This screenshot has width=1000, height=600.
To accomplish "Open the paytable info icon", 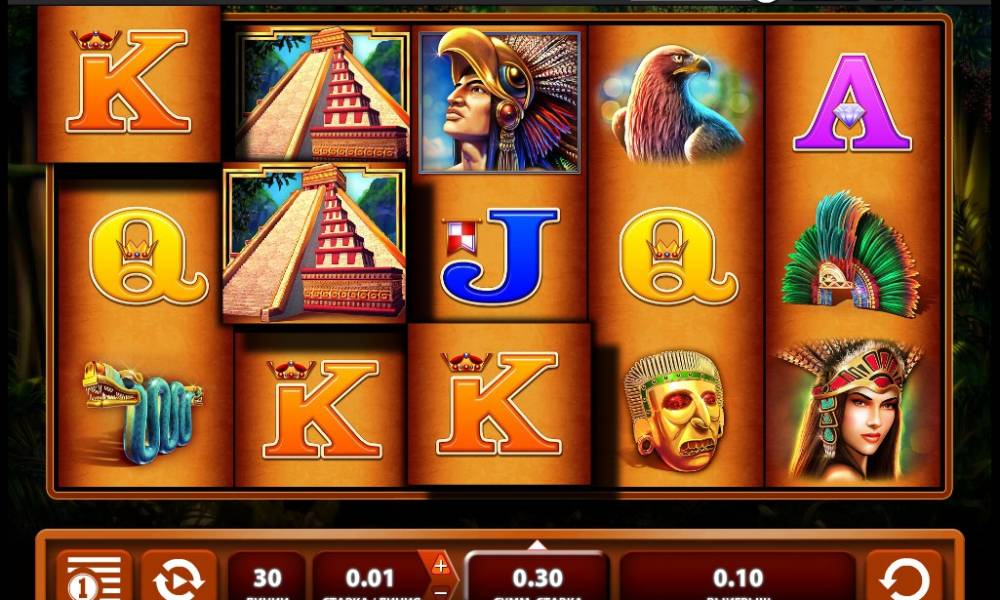I will (94, 576).
